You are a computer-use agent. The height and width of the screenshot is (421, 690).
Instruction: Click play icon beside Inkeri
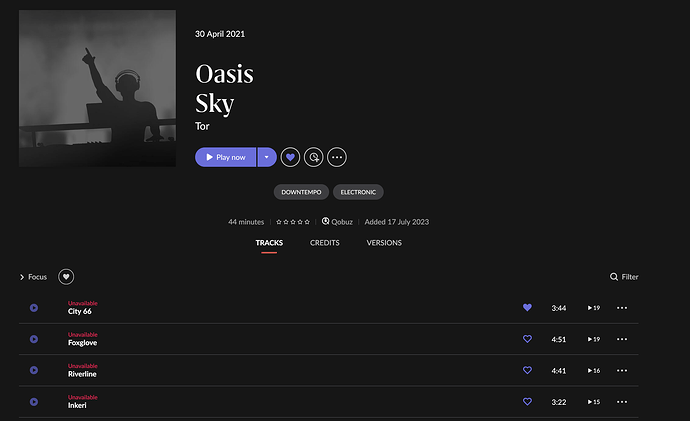click(x=34, y=402)
